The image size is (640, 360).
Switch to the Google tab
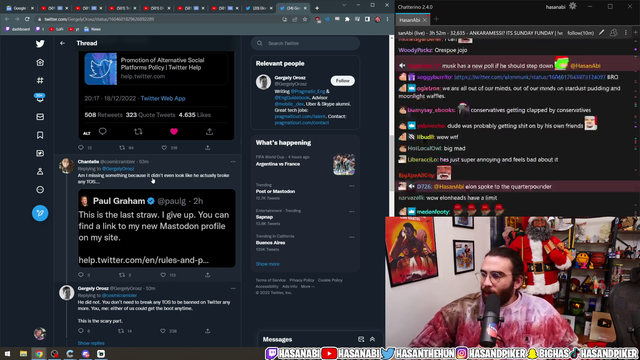point(20,8)
